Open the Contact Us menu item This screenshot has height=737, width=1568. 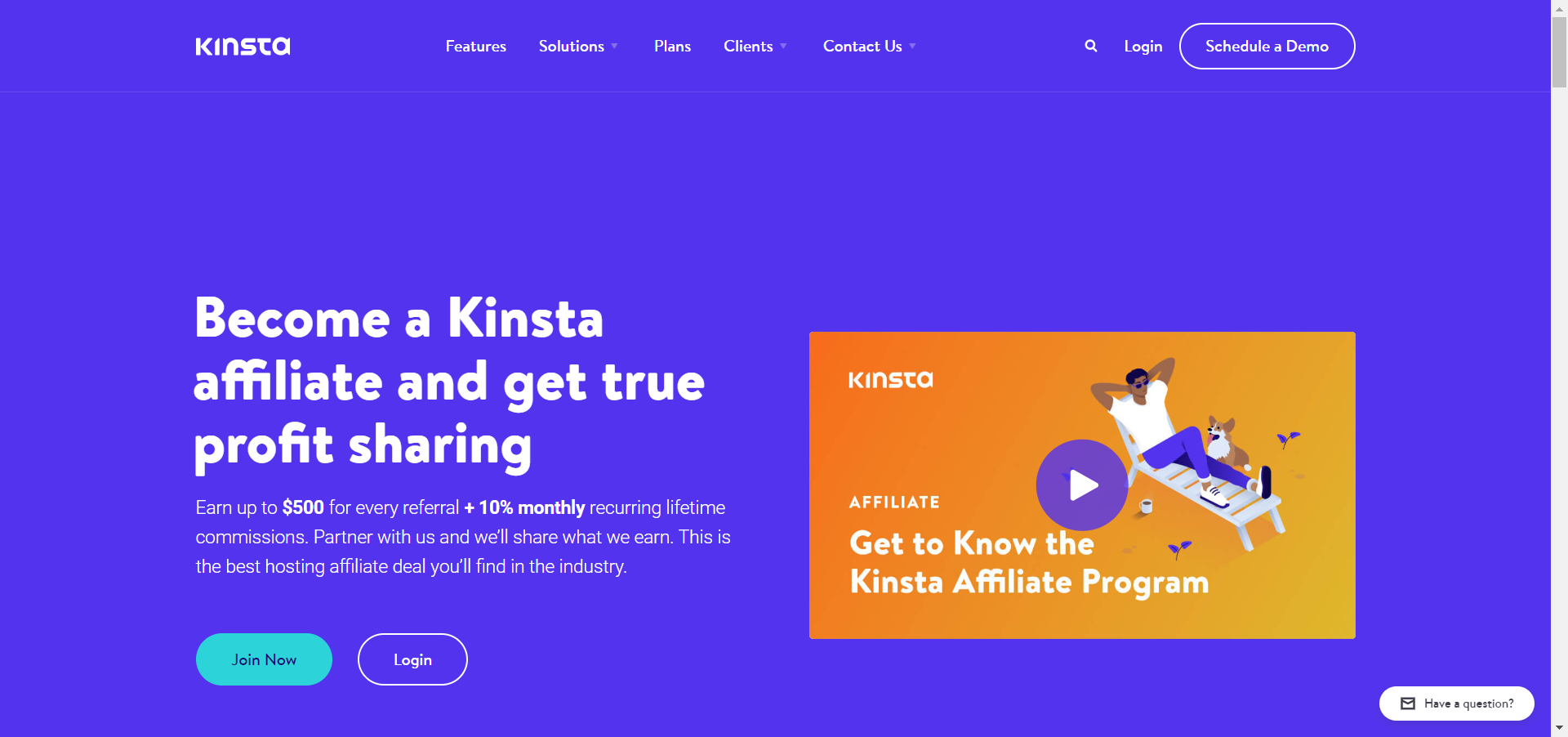pyautogui.click(x=862, y=47)
